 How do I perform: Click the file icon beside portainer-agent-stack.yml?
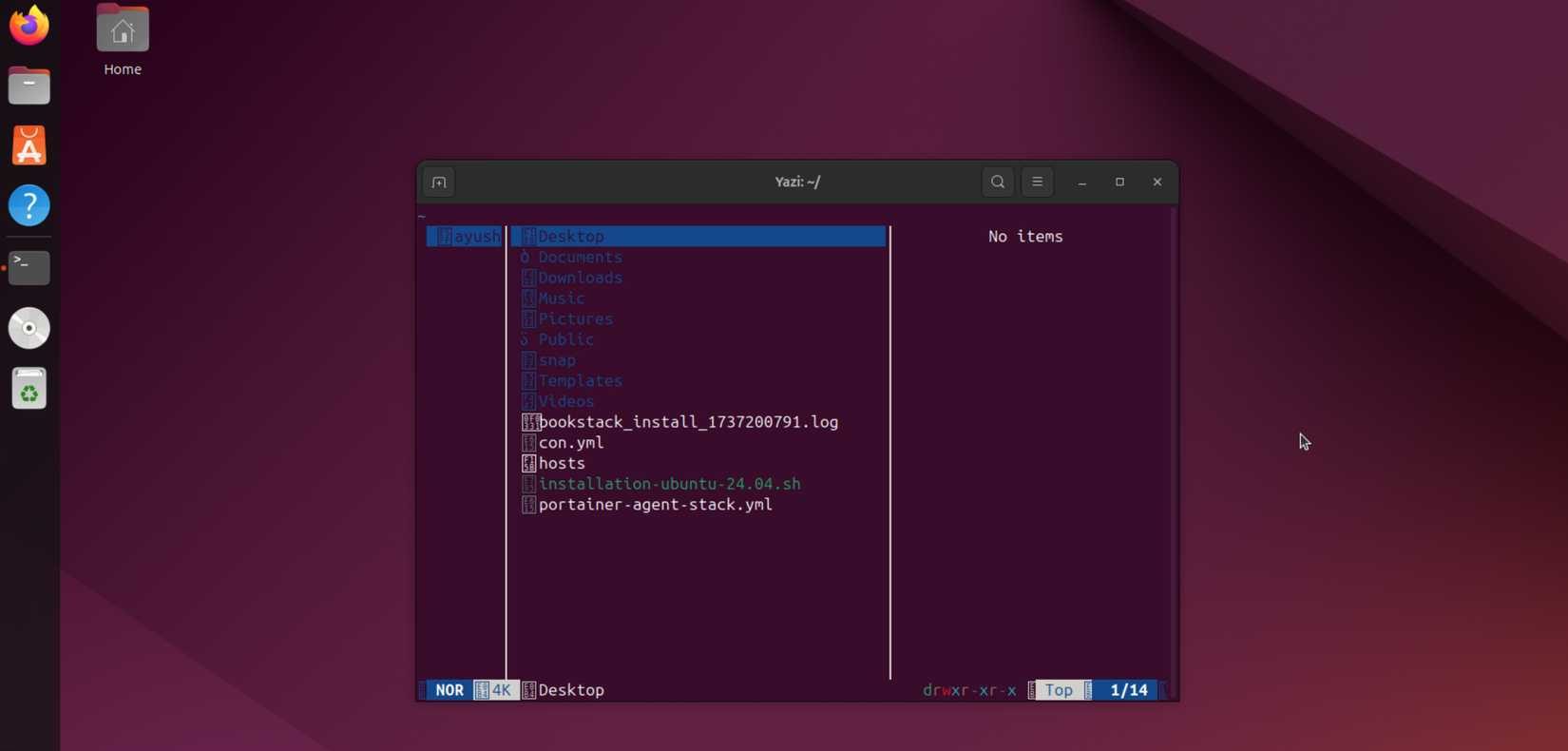pyautogui.click(x=528, y=505)
